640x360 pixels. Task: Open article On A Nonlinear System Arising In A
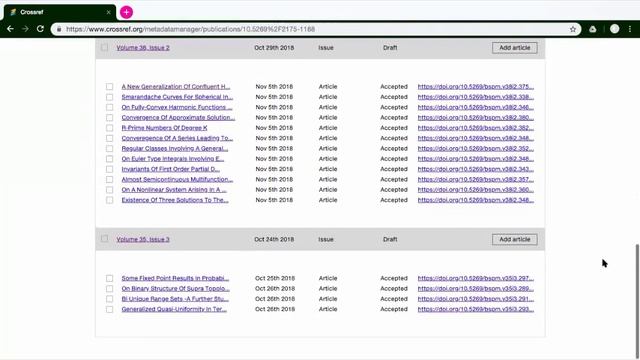pyautogui.click(x=174, y=189)
